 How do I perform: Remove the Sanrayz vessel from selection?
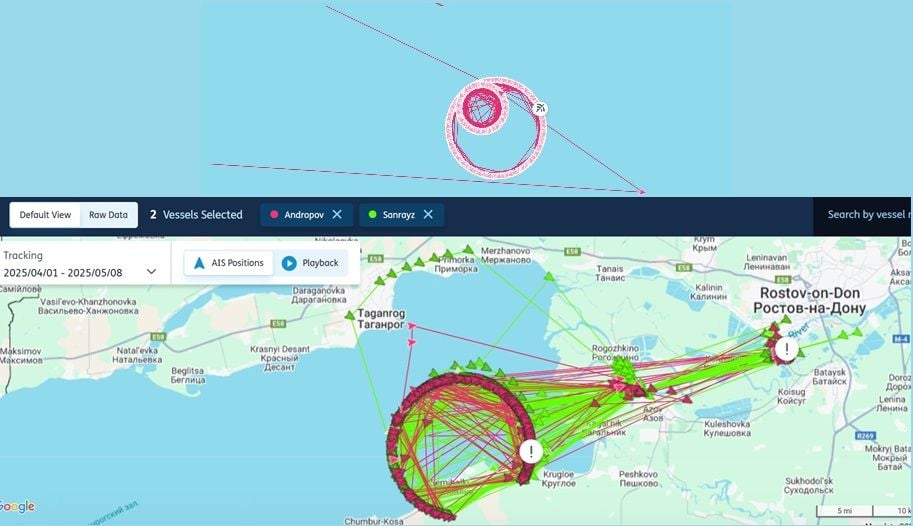click(428, 214)
